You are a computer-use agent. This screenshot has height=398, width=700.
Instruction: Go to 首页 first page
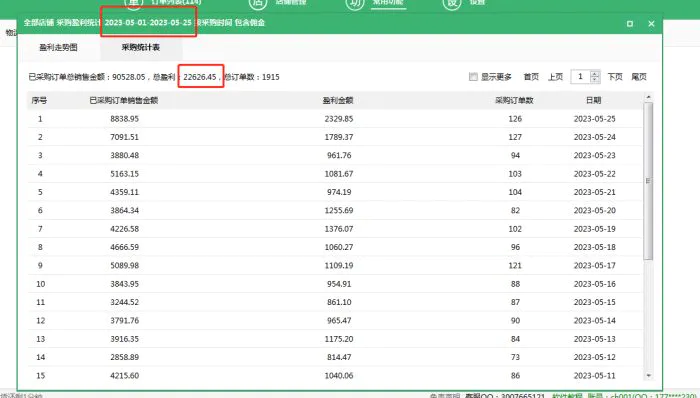coord(531,77)
